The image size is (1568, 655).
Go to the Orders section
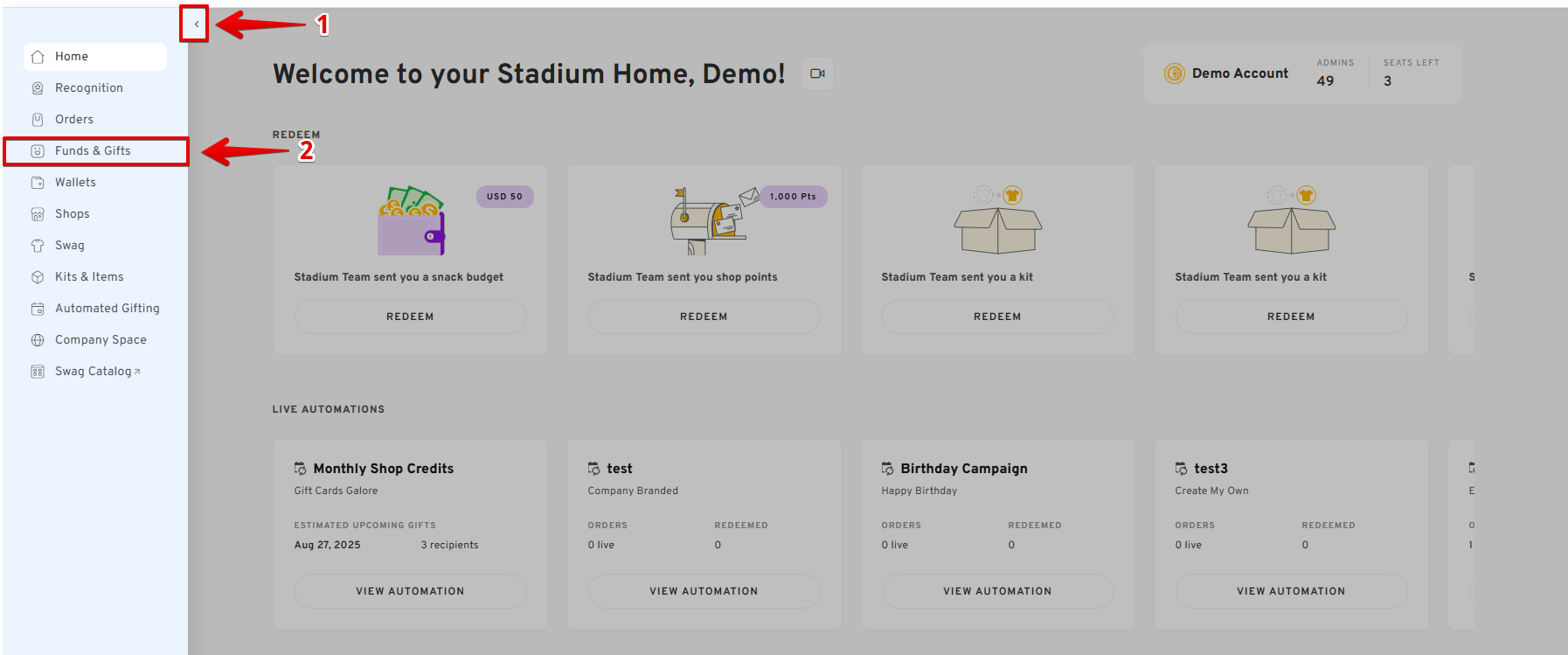coord(74,120)
